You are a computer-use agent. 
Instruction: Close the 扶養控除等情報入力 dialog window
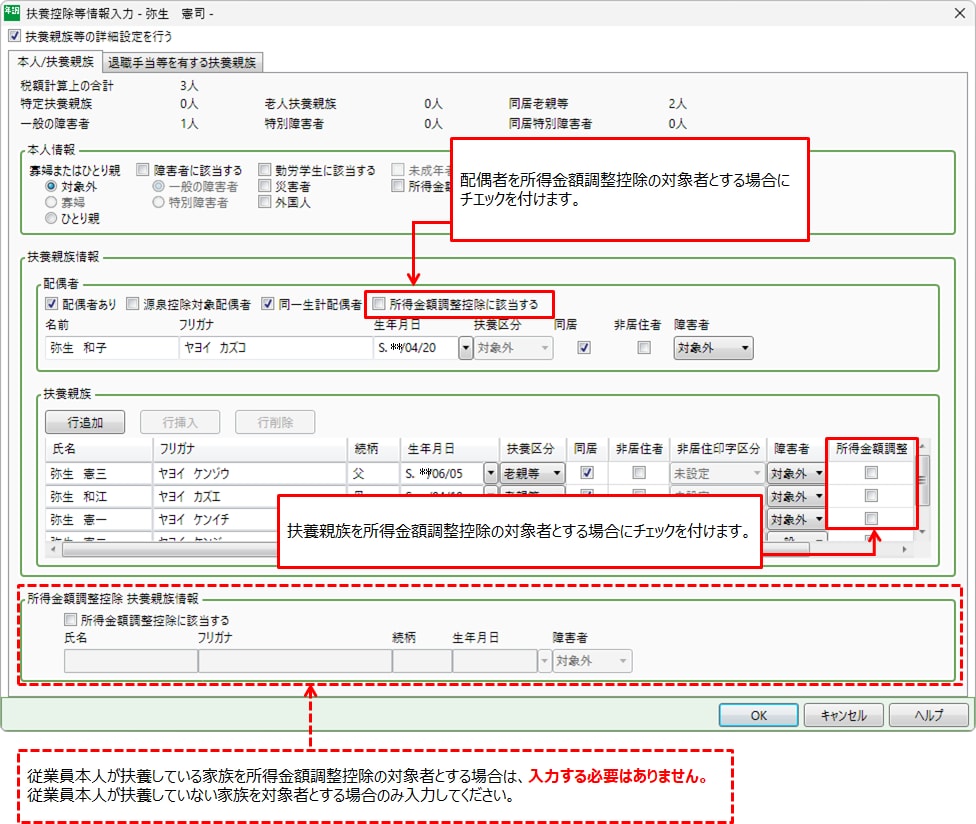tap(954, 14)
